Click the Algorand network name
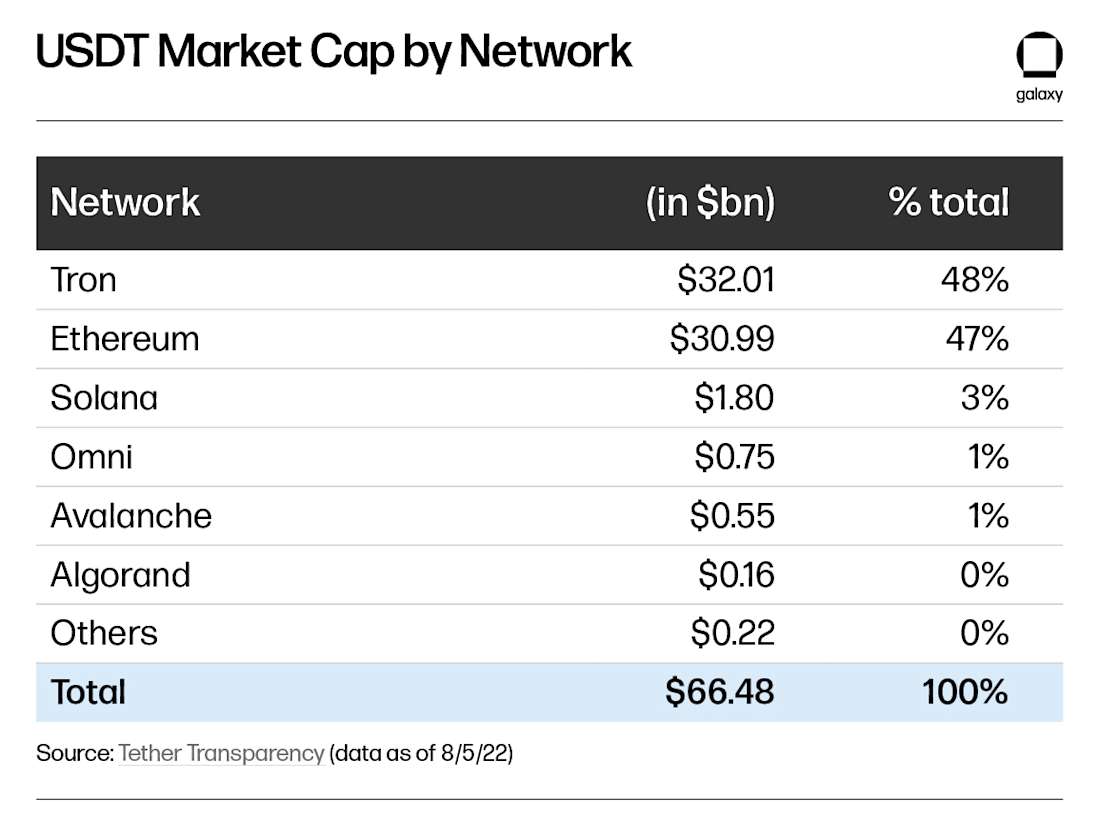The image size is (1100, 821). click(121, 575)
